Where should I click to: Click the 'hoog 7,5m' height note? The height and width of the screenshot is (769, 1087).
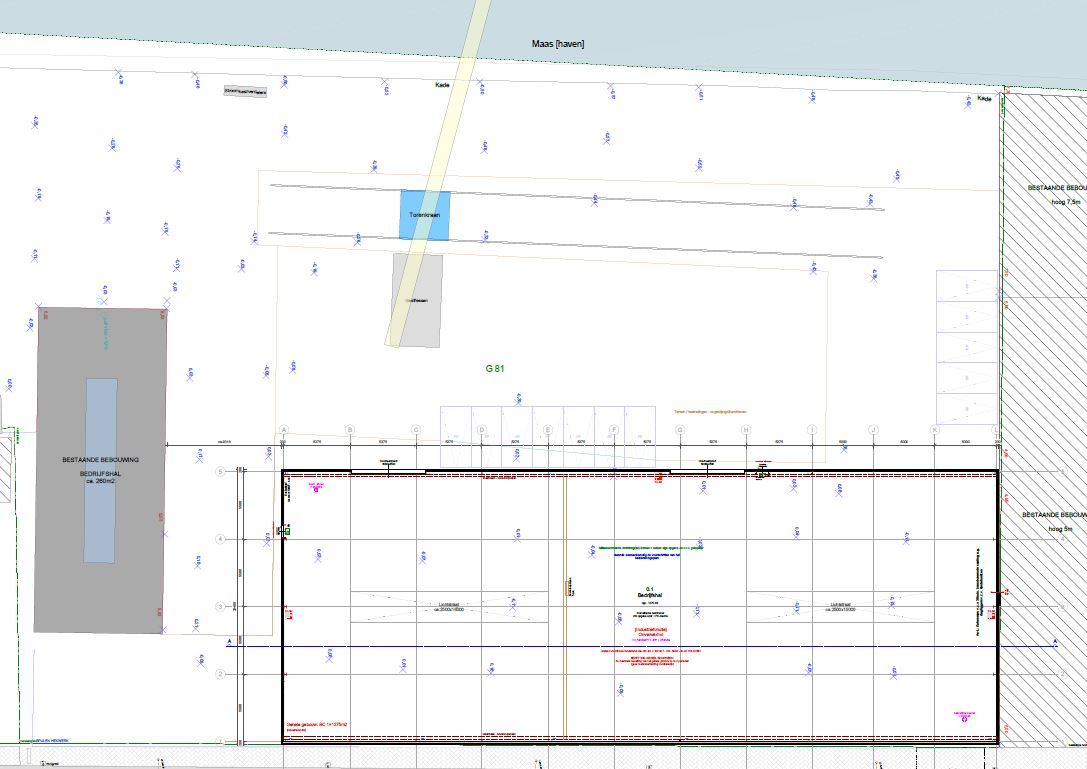(x=1066, y=202)
